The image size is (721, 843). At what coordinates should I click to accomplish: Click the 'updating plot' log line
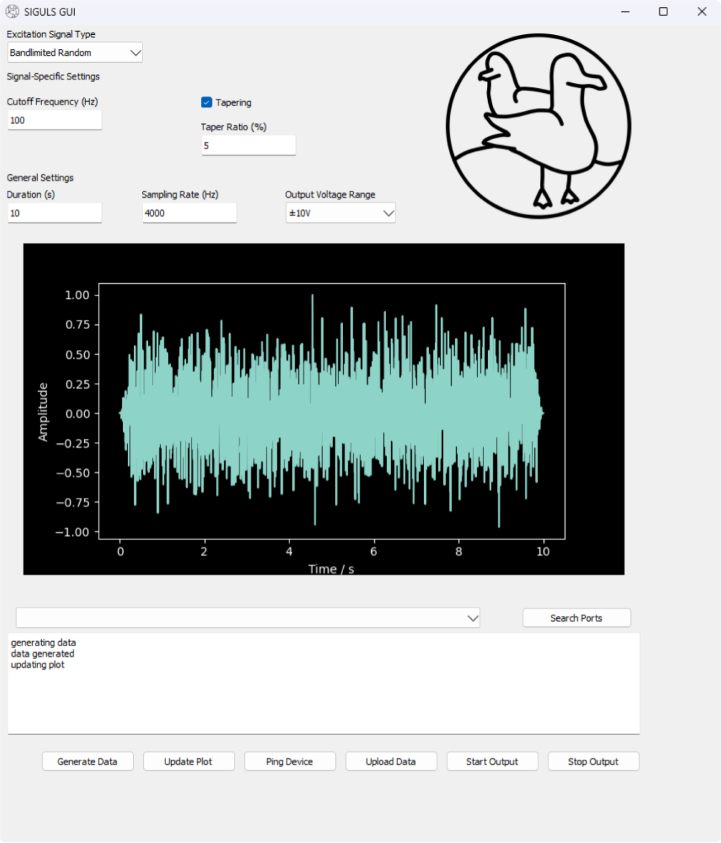point(38,665)
